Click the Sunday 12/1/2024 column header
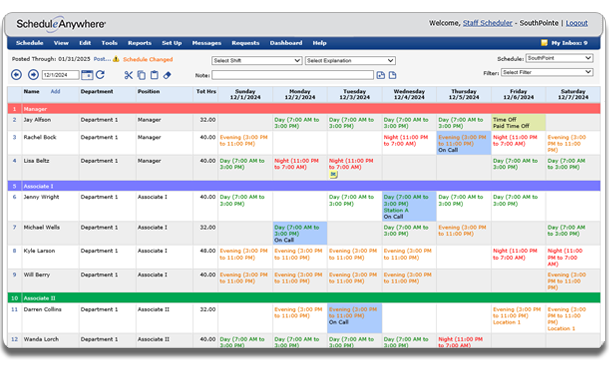The width and height of the screenshot is (609, 369). coord(245,94)
